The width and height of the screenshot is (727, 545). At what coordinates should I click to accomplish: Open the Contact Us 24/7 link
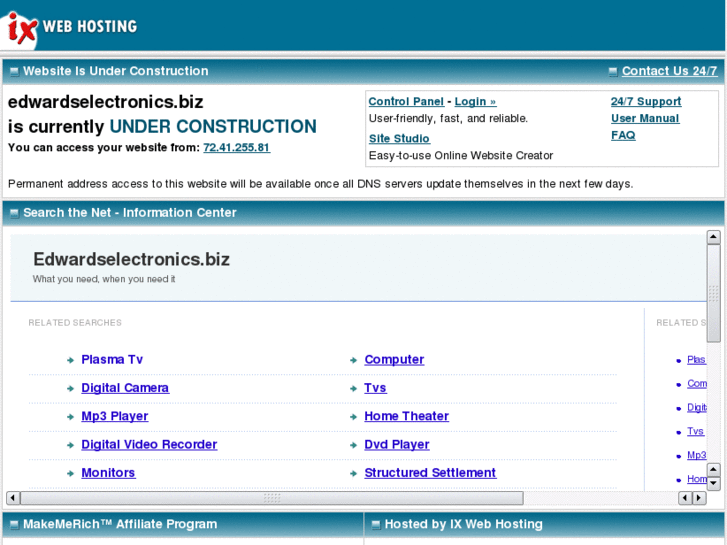[x=670, y=71]
